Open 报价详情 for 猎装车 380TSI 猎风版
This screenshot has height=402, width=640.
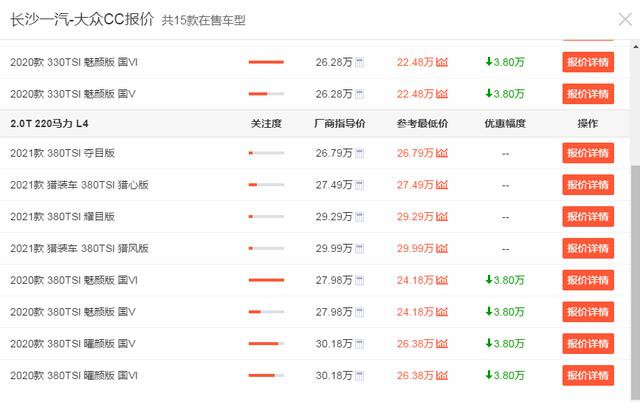588,249
